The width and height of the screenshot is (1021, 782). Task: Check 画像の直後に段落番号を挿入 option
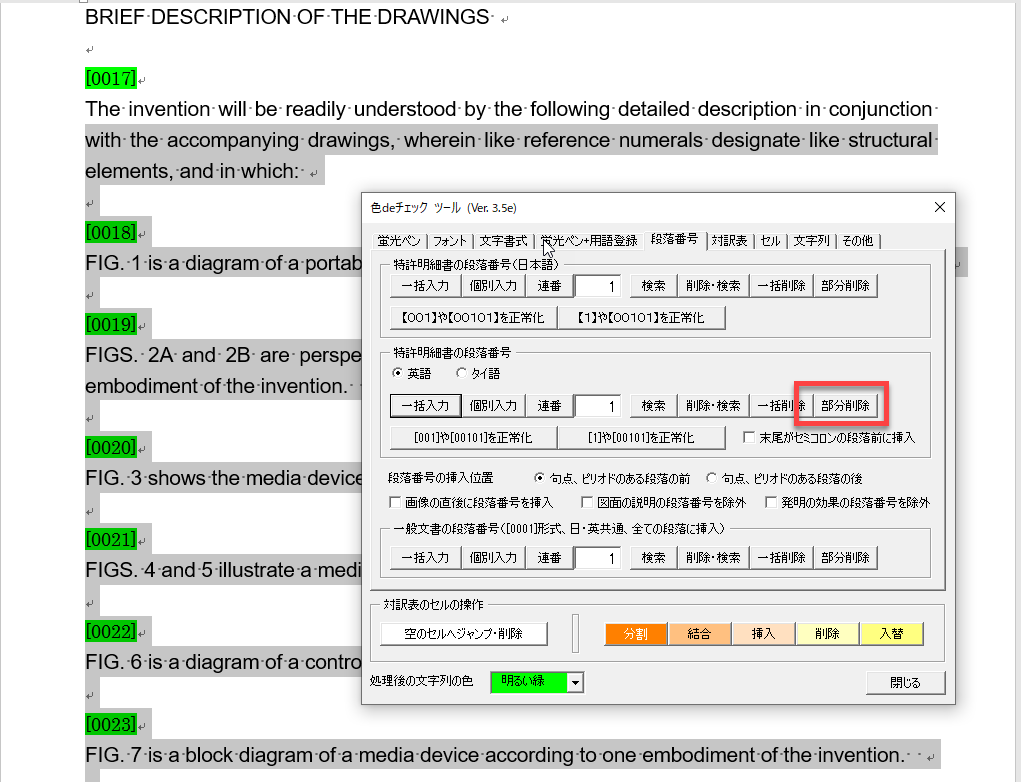(395, 503)
